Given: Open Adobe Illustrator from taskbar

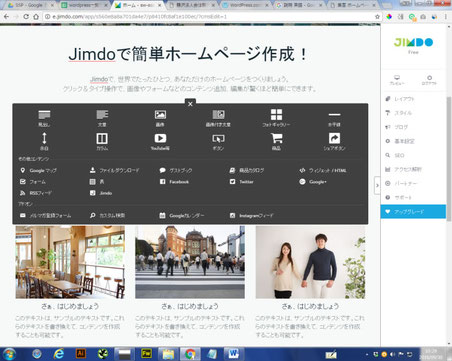Looking at the screenshot, I should pyautogui.click(x=81, y=354).
